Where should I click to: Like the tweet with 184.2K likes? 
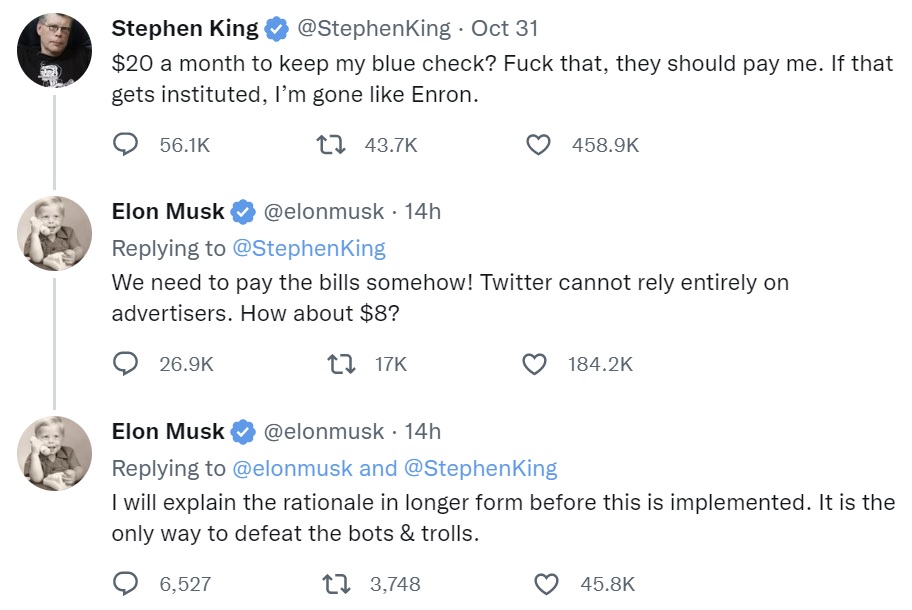coord(536,364)
